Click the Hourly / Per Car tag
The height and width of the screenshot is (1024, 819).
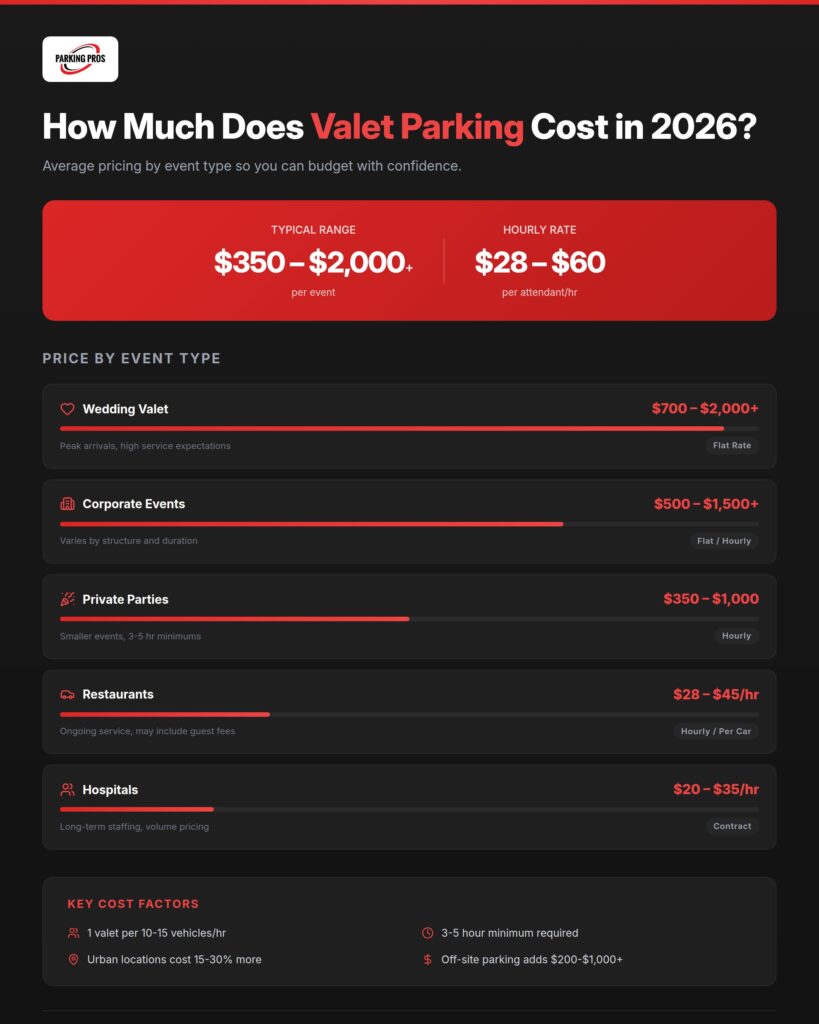(716, 731)
